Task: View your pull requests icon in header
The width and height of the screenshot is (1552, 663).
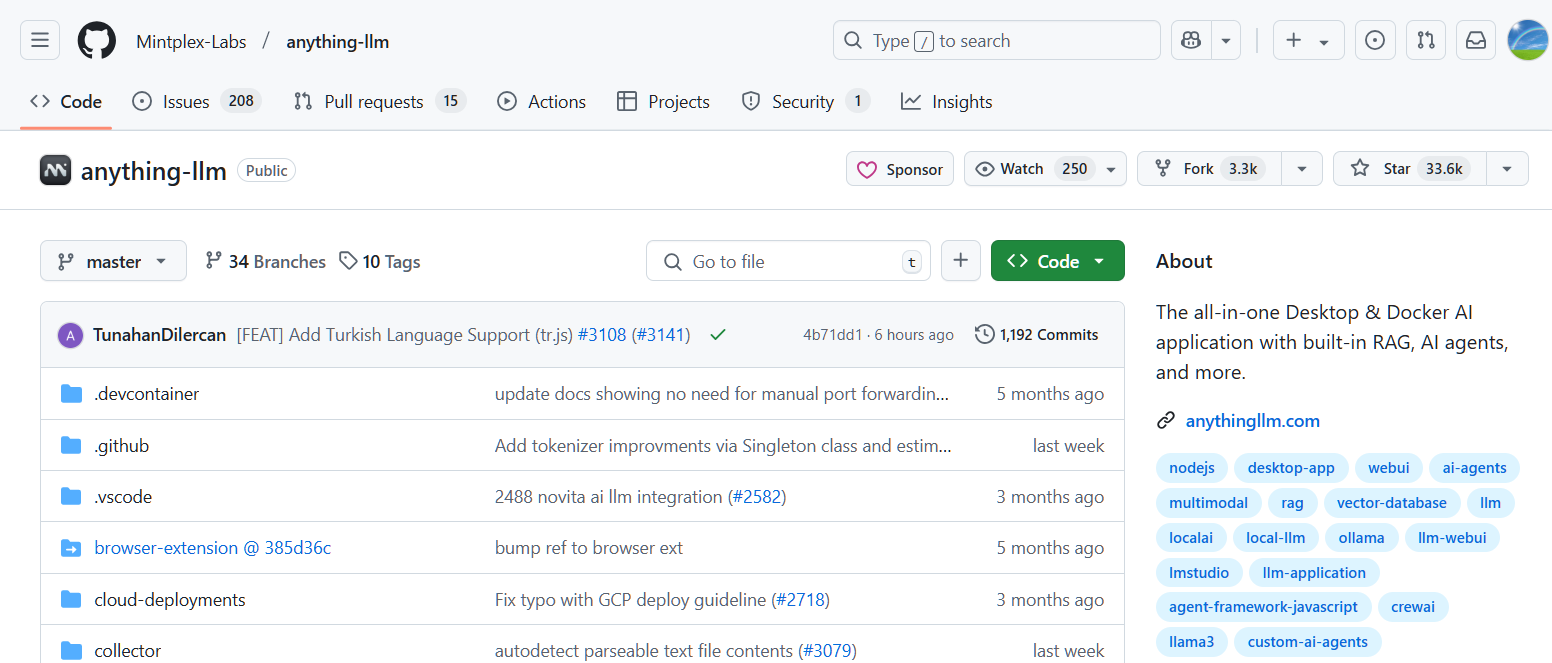Action: (1426, 40)
